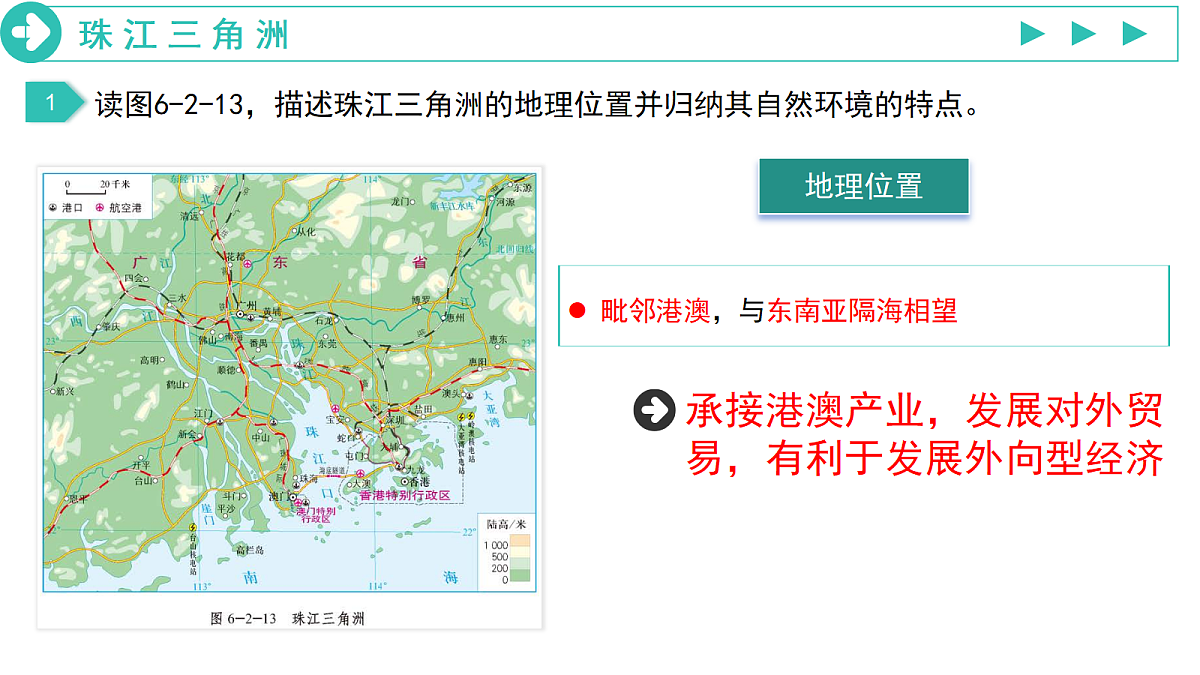The width and height of the screenshot is (1200, 675).
Task: Click 恩平 on the map
Action: 78,499
